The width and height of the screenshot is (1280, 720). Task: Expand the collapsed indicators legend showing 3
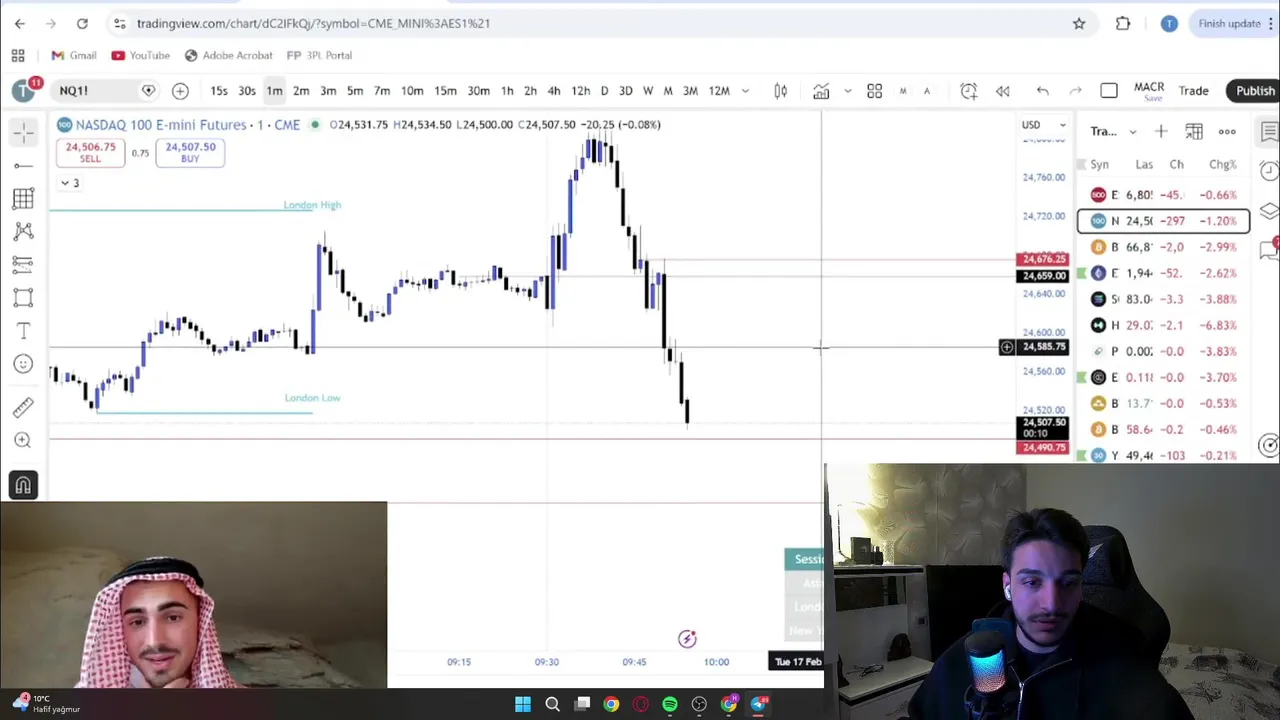click(69, 183)
